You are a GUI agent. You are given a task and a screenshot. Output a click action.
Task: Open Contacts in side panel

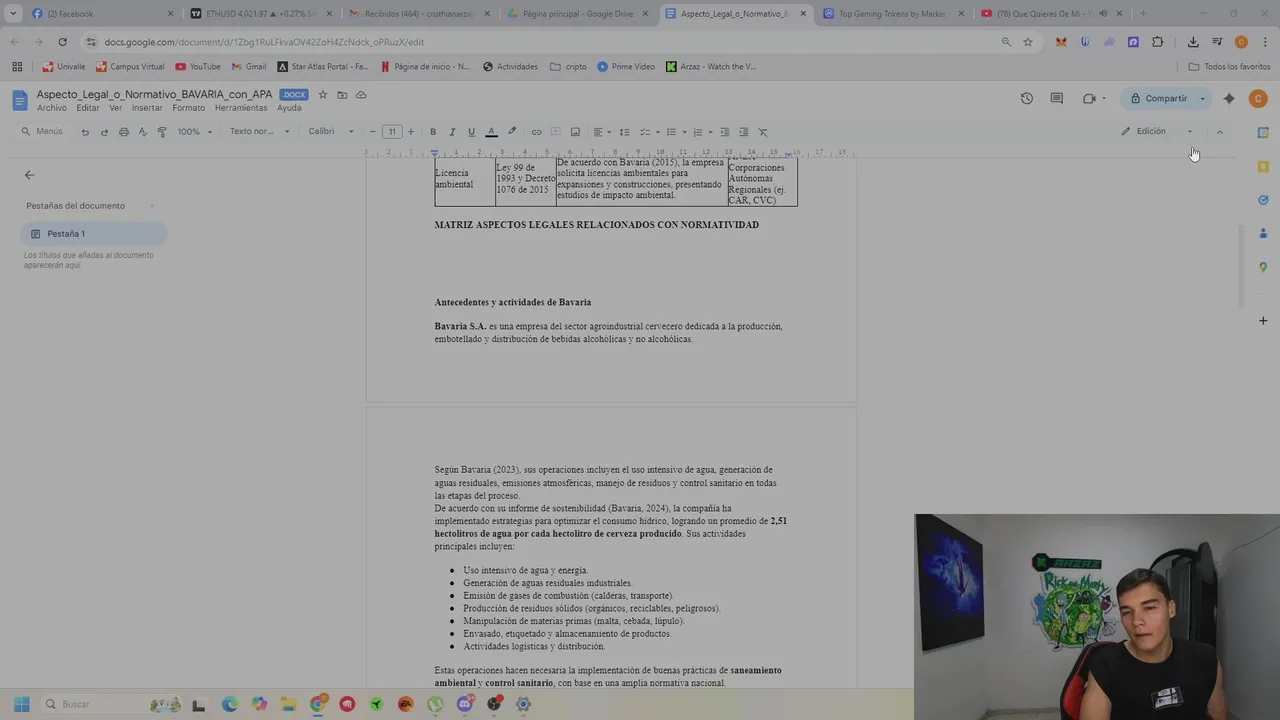tap(1263, 233)
